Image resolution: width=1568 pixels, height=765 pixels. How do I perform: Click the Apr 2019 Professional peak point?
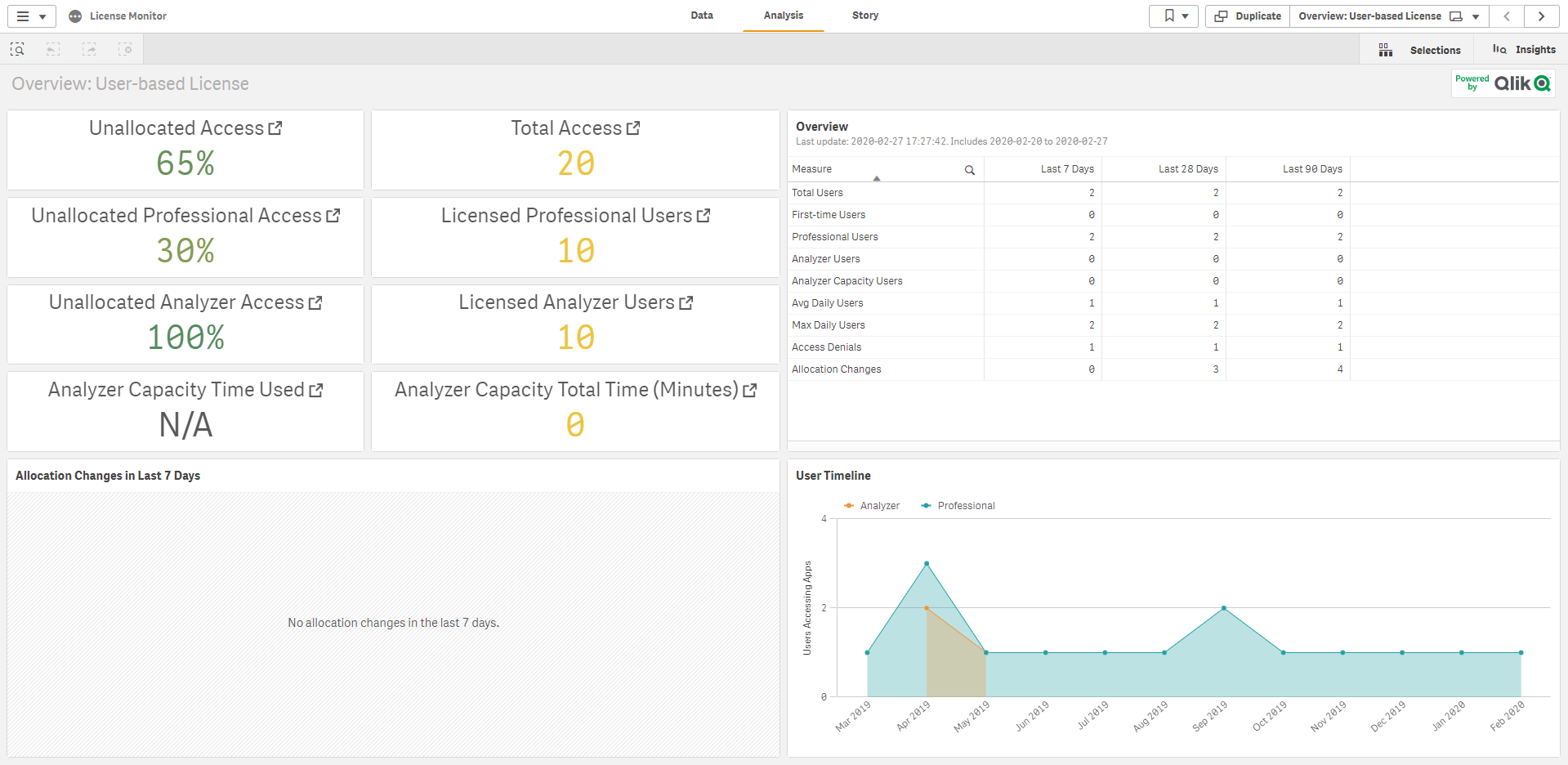(x=927, y=563)
